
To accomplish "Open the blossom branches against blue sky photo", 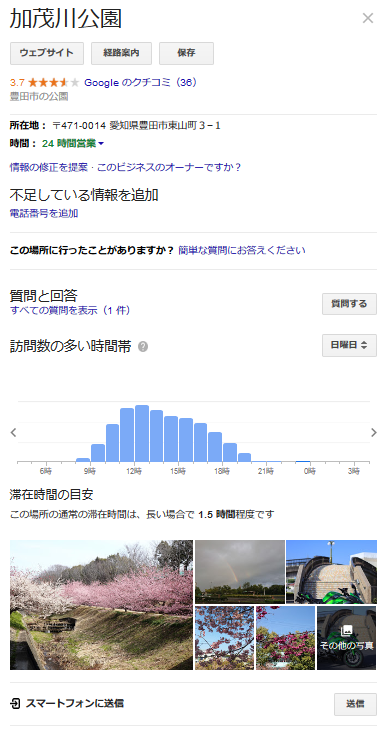I will point(224,638).
